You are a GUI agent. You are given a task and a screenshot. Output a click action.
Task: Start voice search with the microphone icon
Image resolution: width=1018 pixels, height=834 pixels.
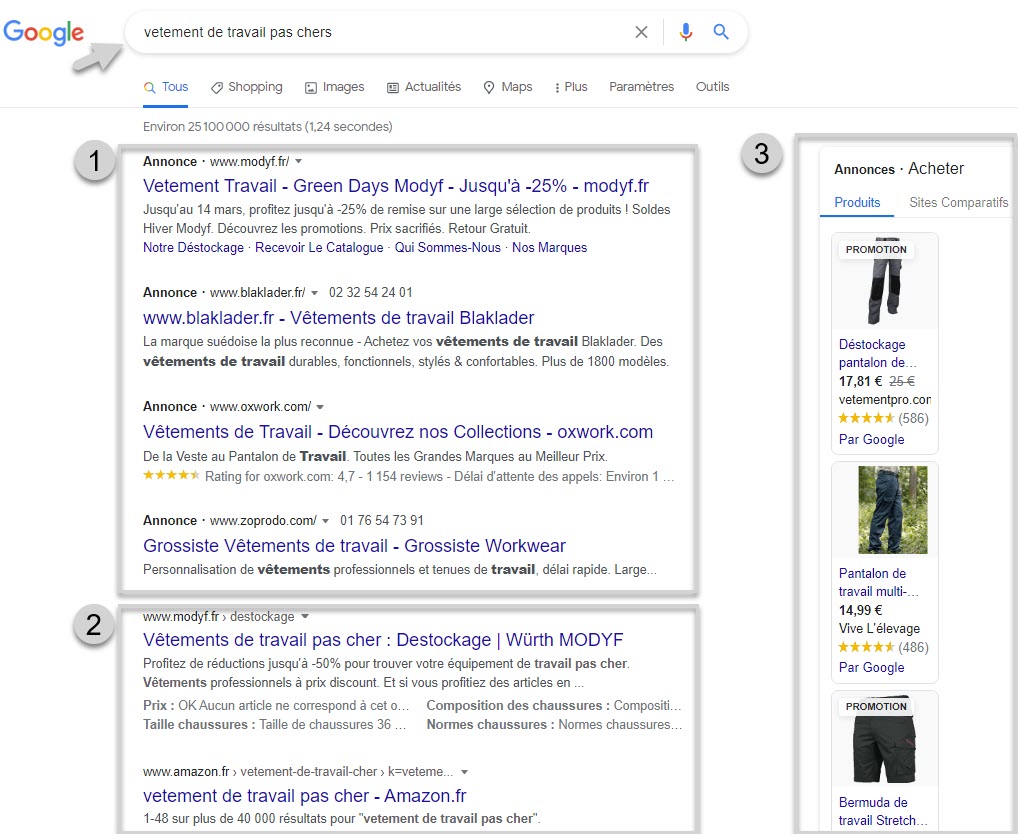coord(686,32)
